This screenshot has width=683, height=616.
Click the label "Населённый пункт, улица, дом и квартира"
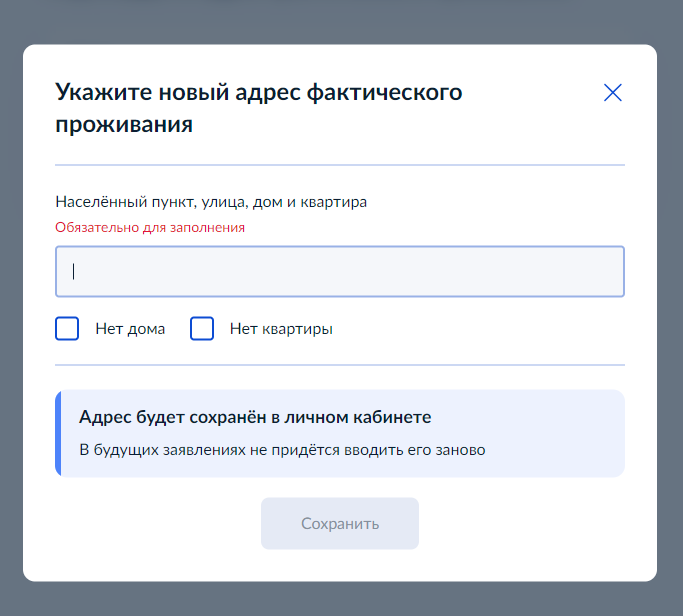(211, 202)
